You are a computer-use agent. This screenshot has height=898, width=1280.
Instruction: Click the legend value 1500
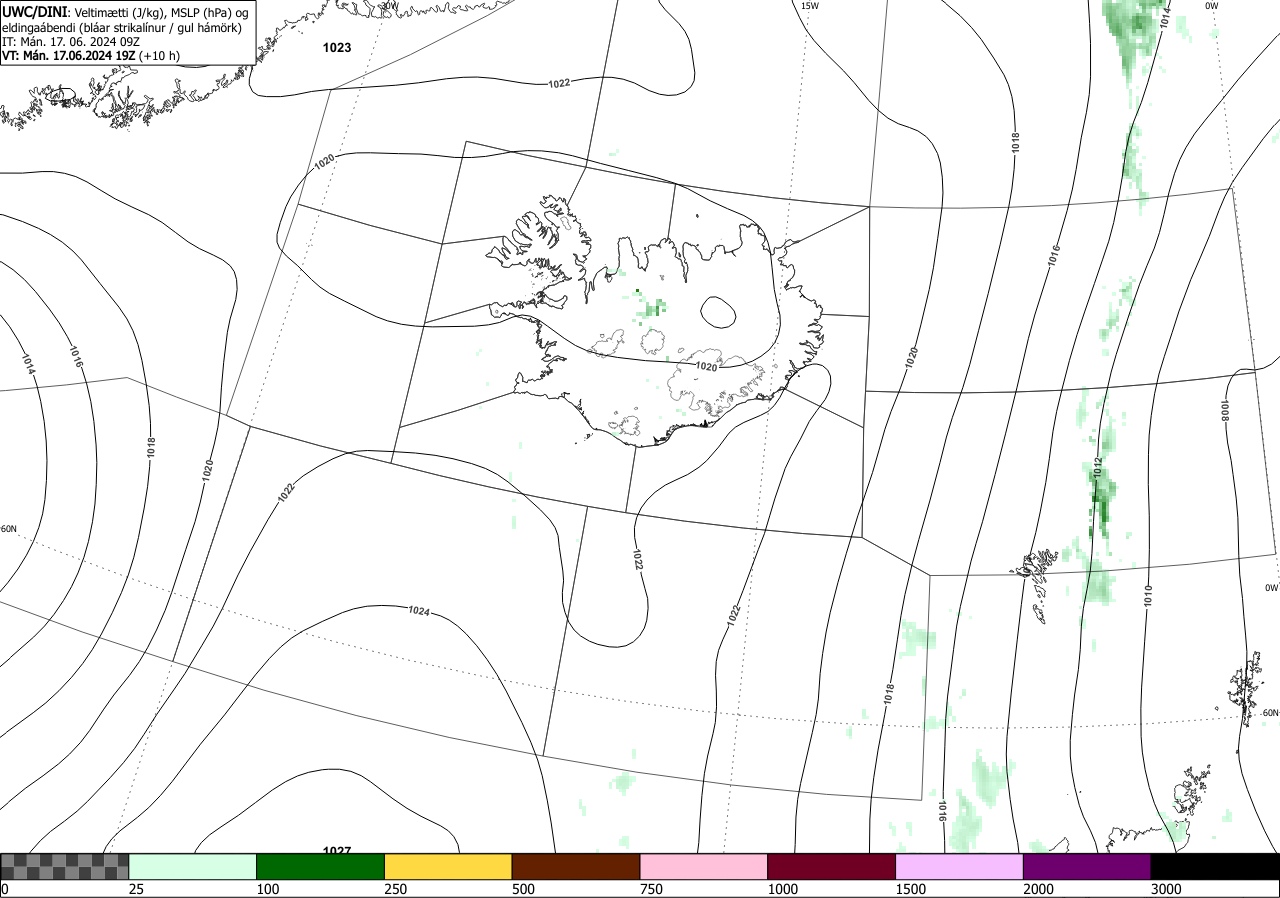910,889
